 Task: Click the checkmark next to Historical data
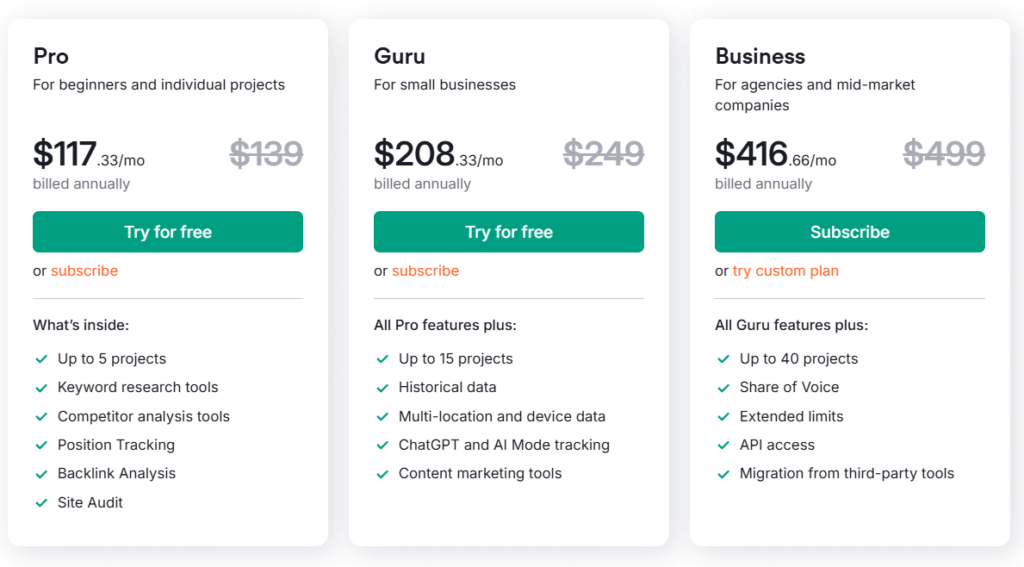[382, 388]
